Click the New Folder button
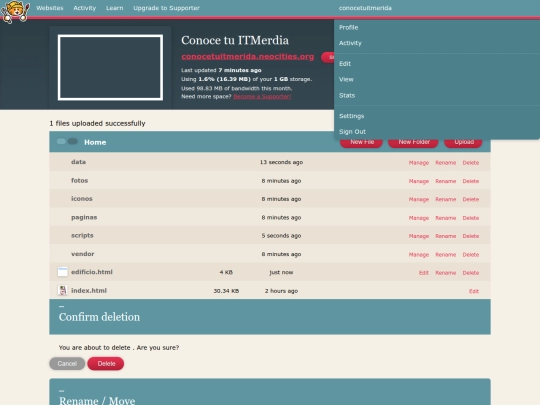 pyautogui.click(x=414, y=142)
